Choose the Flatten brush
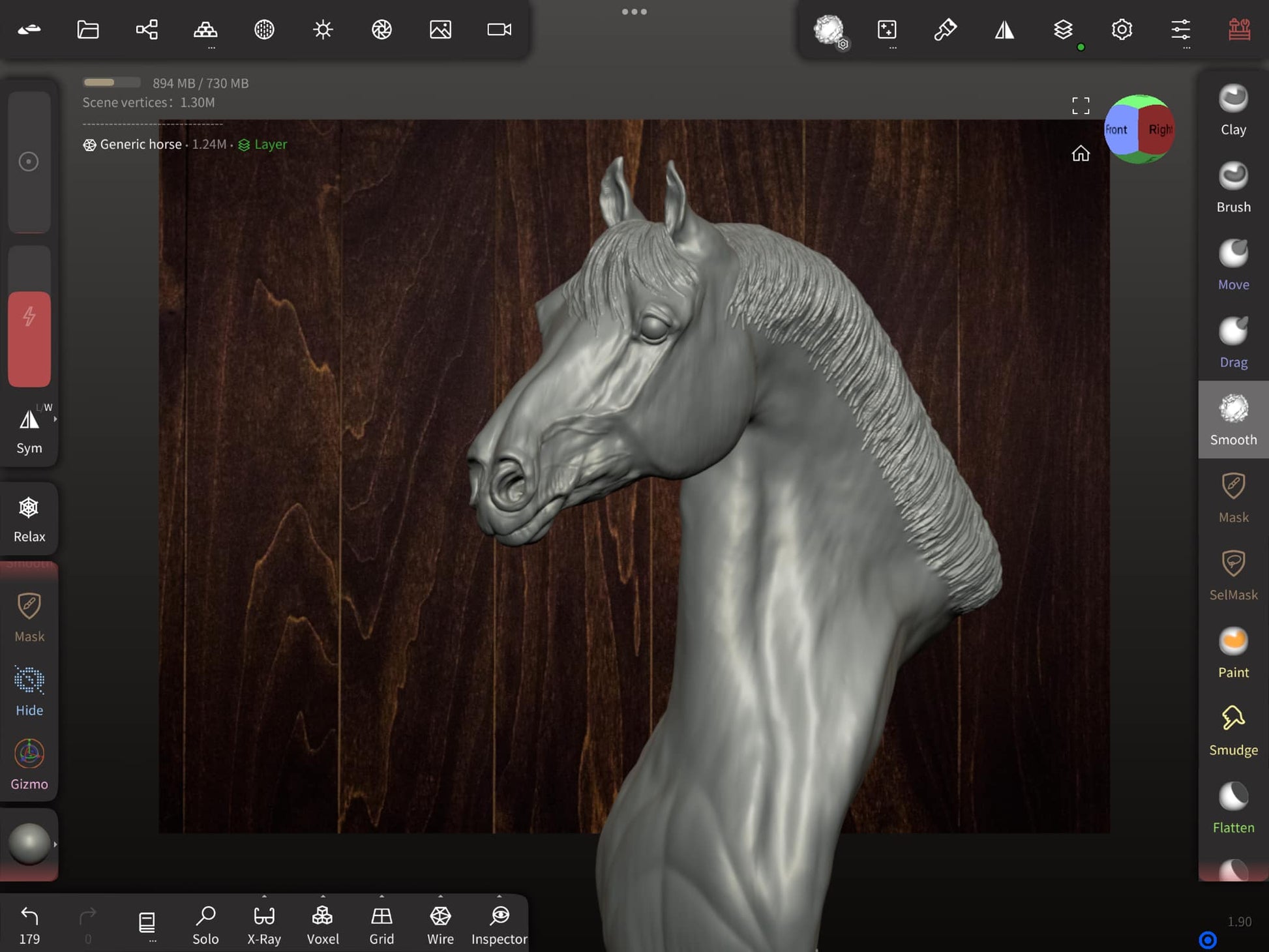Screen dimensions: 1269x952 [1232, 807]
